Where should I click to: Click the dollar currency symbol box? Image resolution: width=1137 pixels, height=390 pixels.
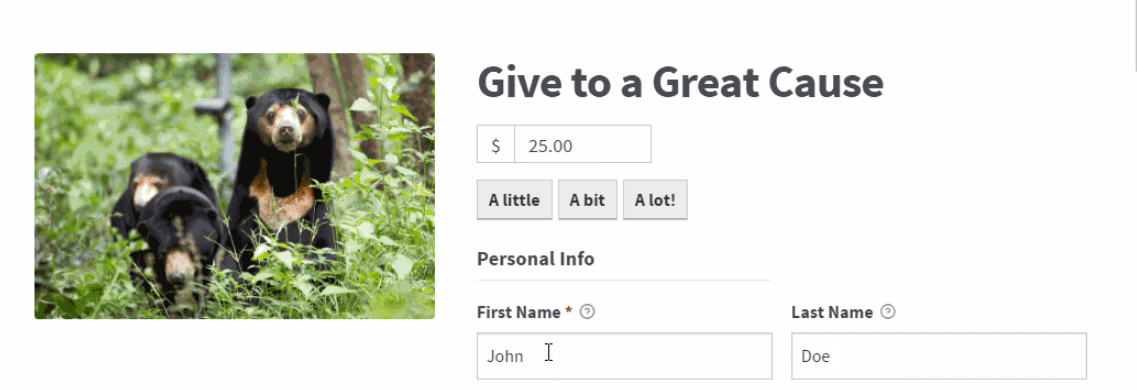click(496, 144)
